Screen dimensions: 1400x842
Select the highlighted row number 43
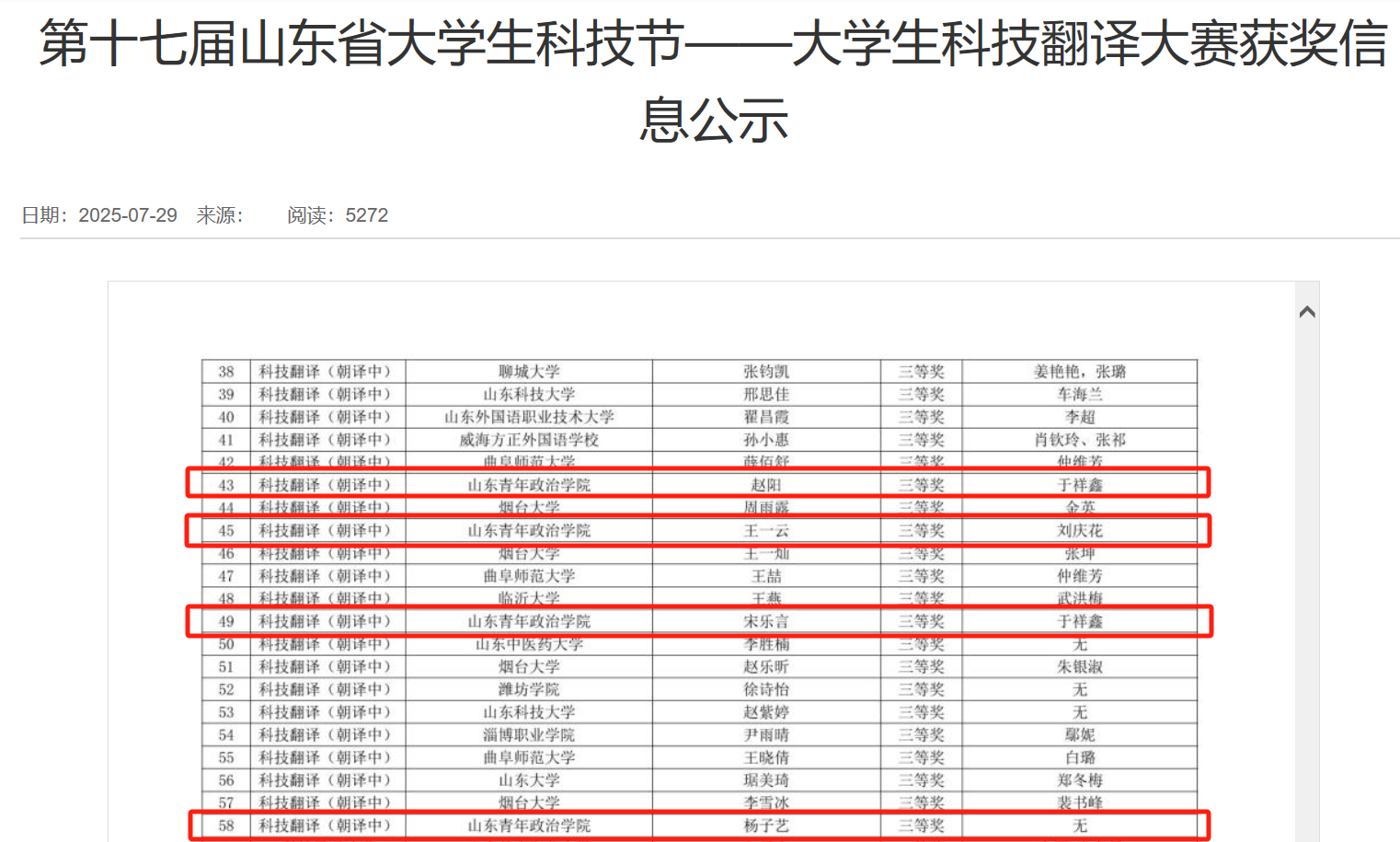[x=226, y=485]
